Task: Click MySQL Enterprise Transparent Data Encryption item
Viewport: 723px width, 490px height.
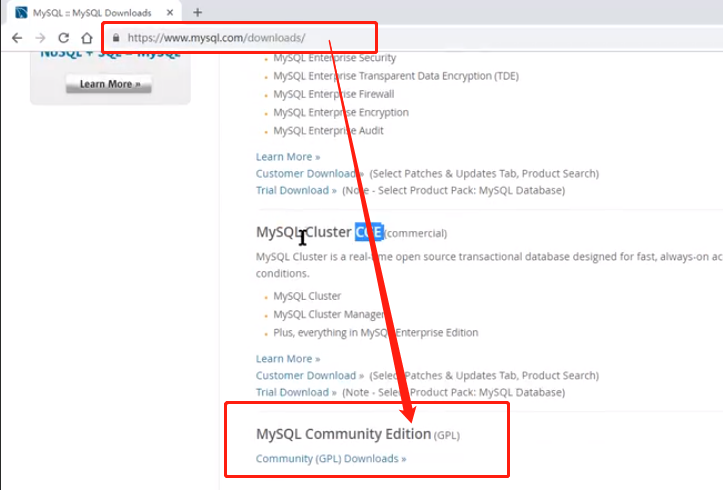Action: 396,76
